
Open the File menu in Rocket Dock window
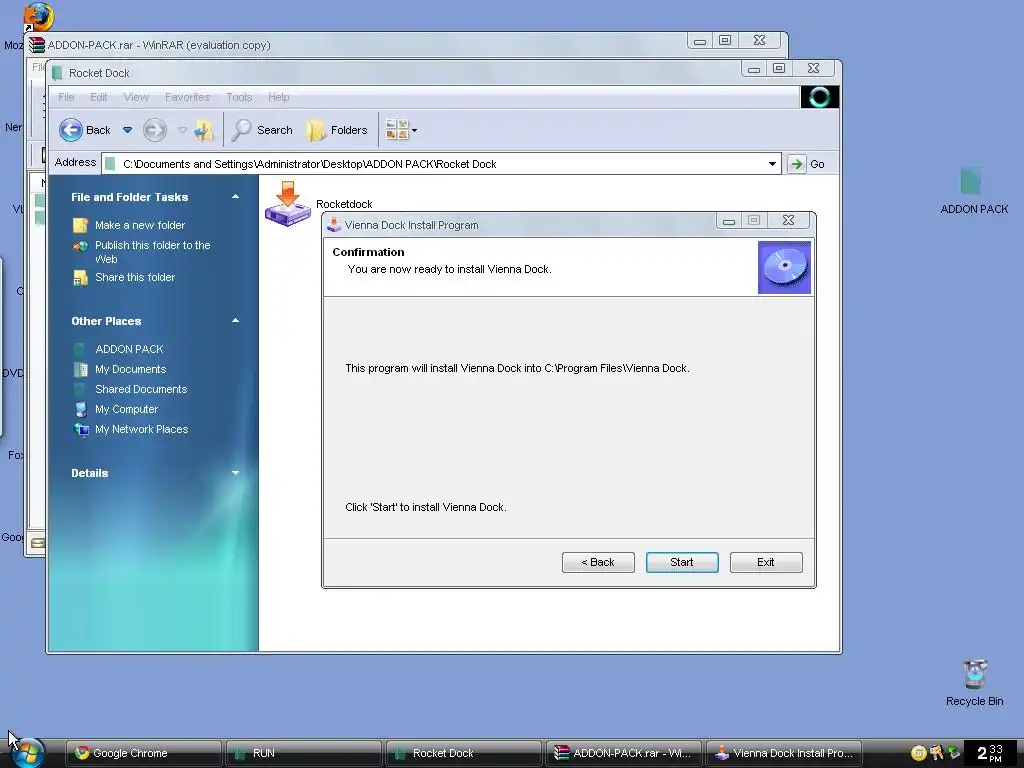(66, 97)
